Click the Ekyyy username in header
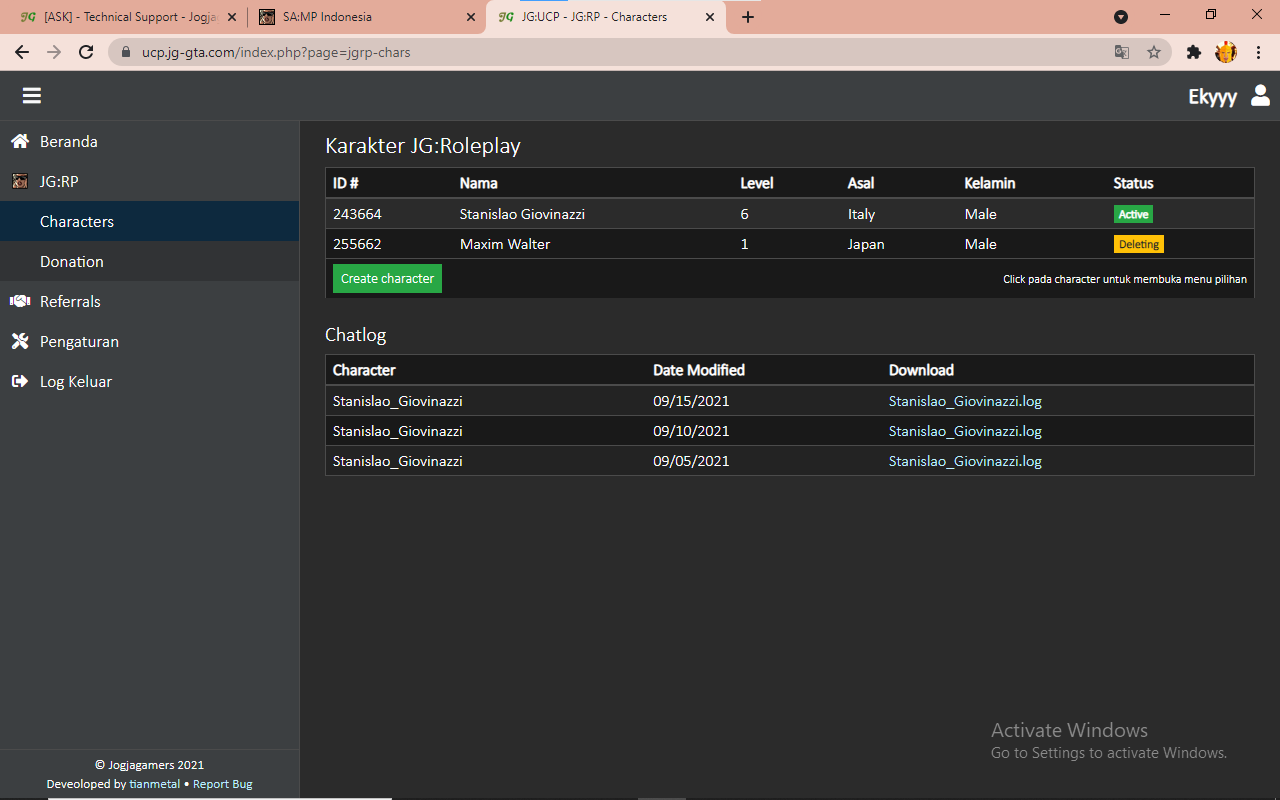The image size is (1280, 800). tap(1212, 96)
